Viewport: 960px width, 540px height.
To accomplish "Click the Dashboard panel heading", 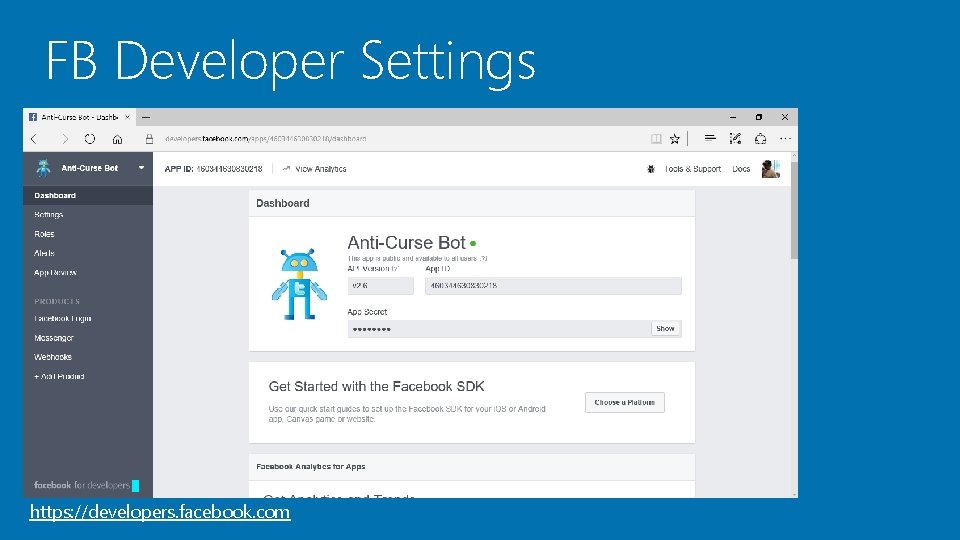I will tap(283, 203).
